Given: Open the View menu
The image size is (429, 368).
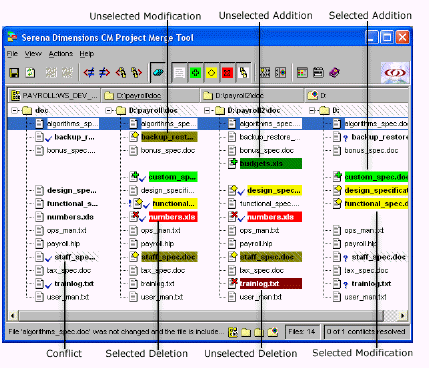Looking at the screenshot, I should (x=33, y=54).
